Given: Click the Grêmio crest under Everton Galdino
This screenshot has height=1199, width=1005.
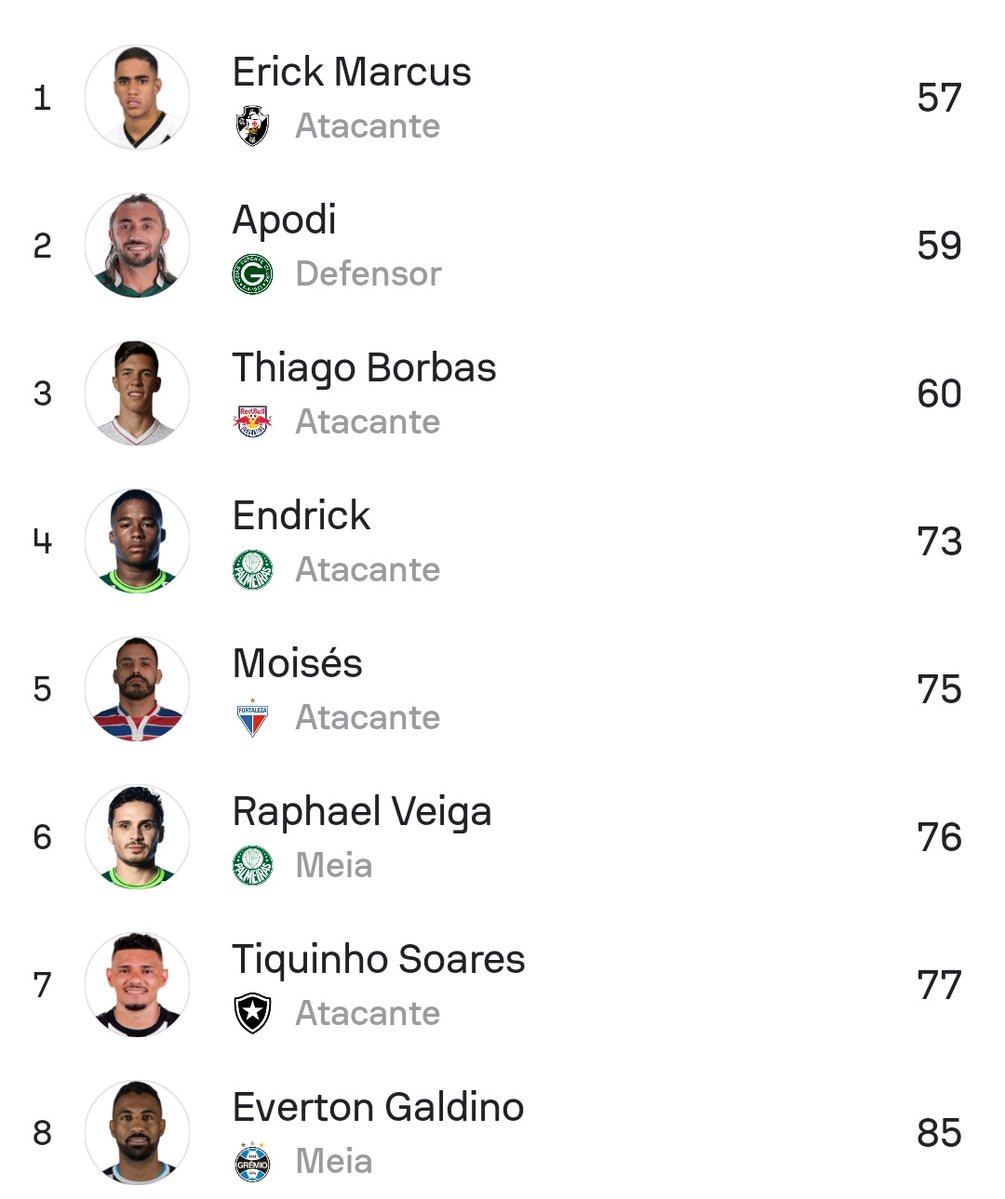Looking at the screenshot, I should pyautogui.click(x=252, y=1162).
